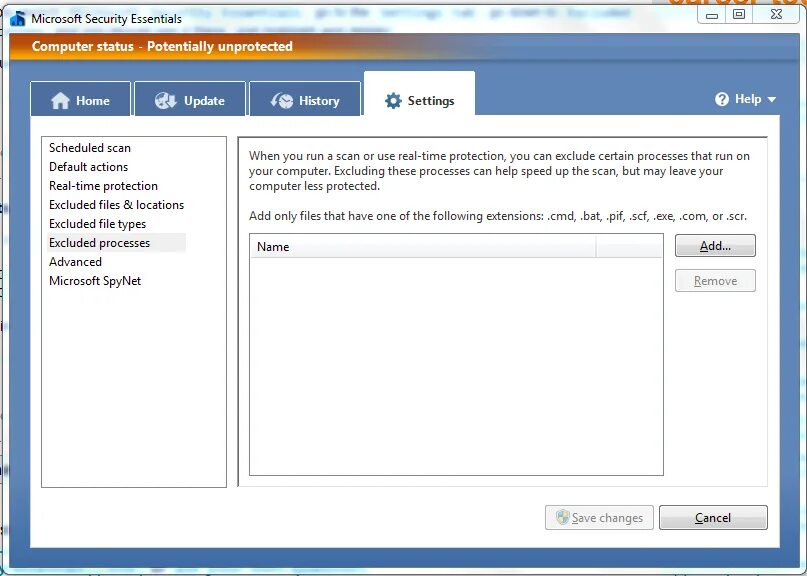
Task: Maximize the Security Essentials window
Action: pyautogui.click(x=739, y=15)
